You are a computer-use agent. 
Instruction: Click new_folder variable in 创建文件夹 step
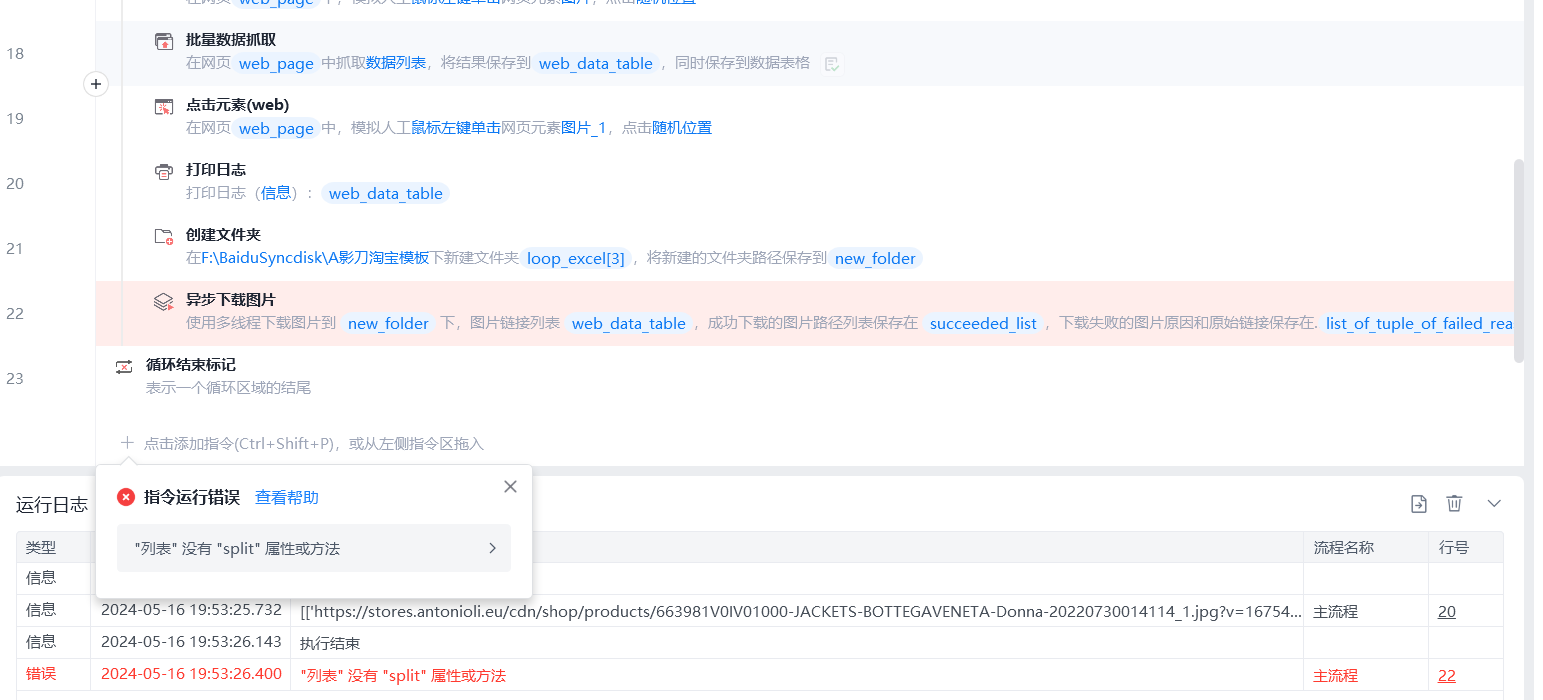tap(875, 259)
